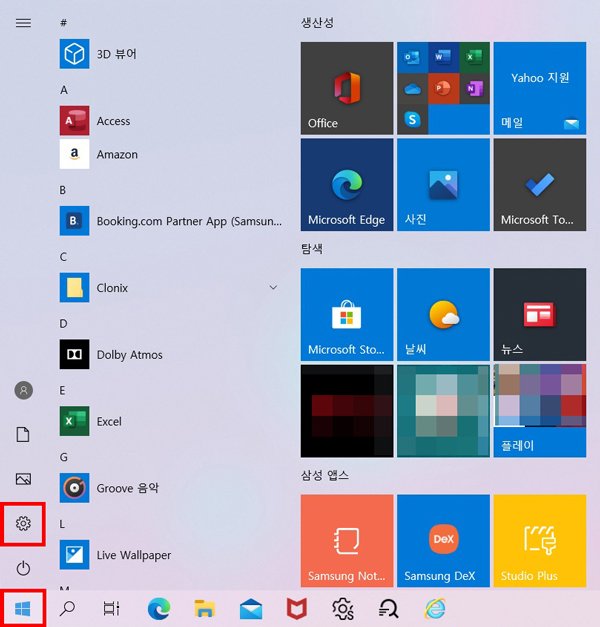Open the Samsung Notes tile
This screenshot has width=600, height=627.
point(347,541)
